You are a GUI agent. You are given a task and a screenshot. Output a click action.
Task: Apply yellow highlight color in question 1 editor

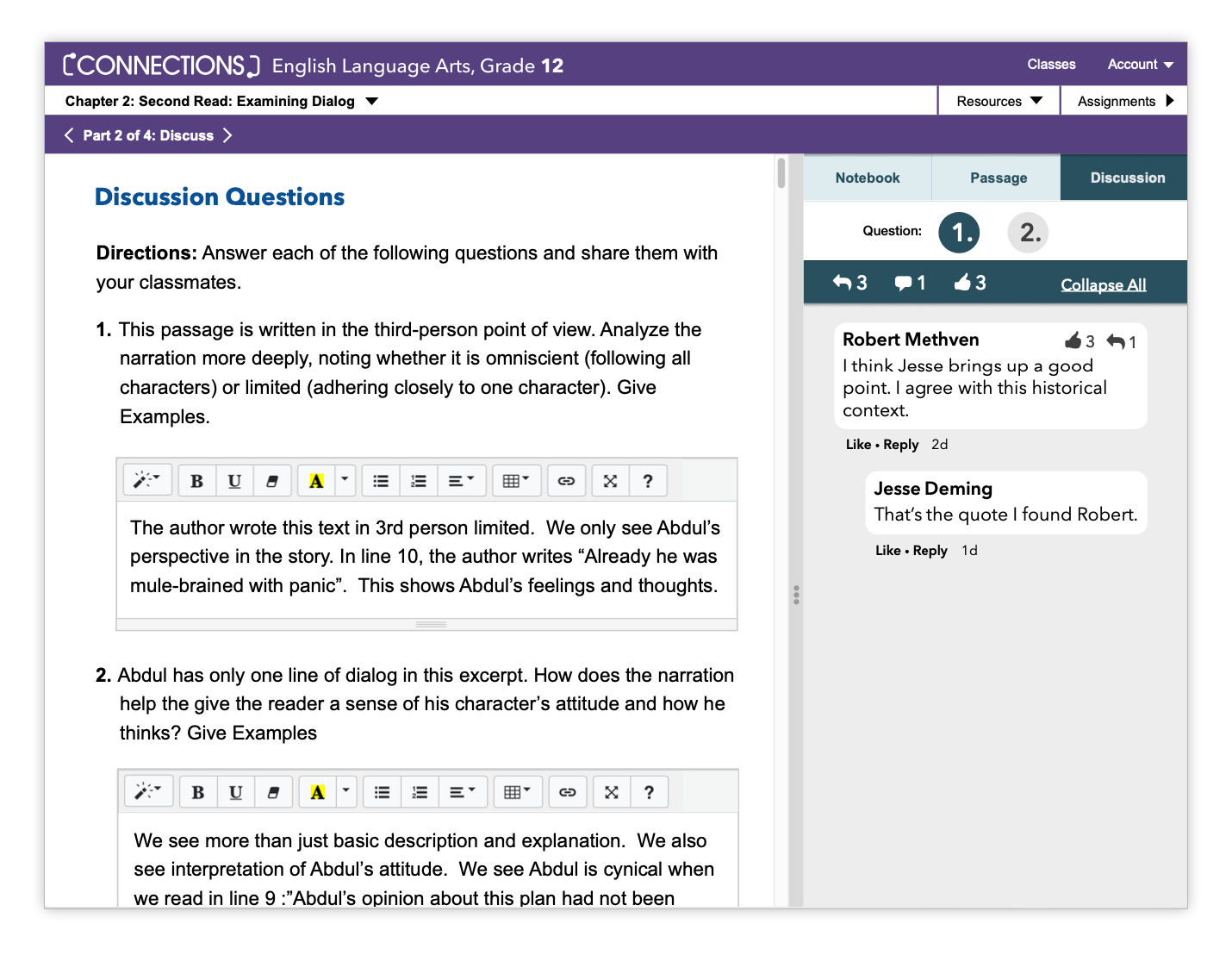tap(316, 480)
